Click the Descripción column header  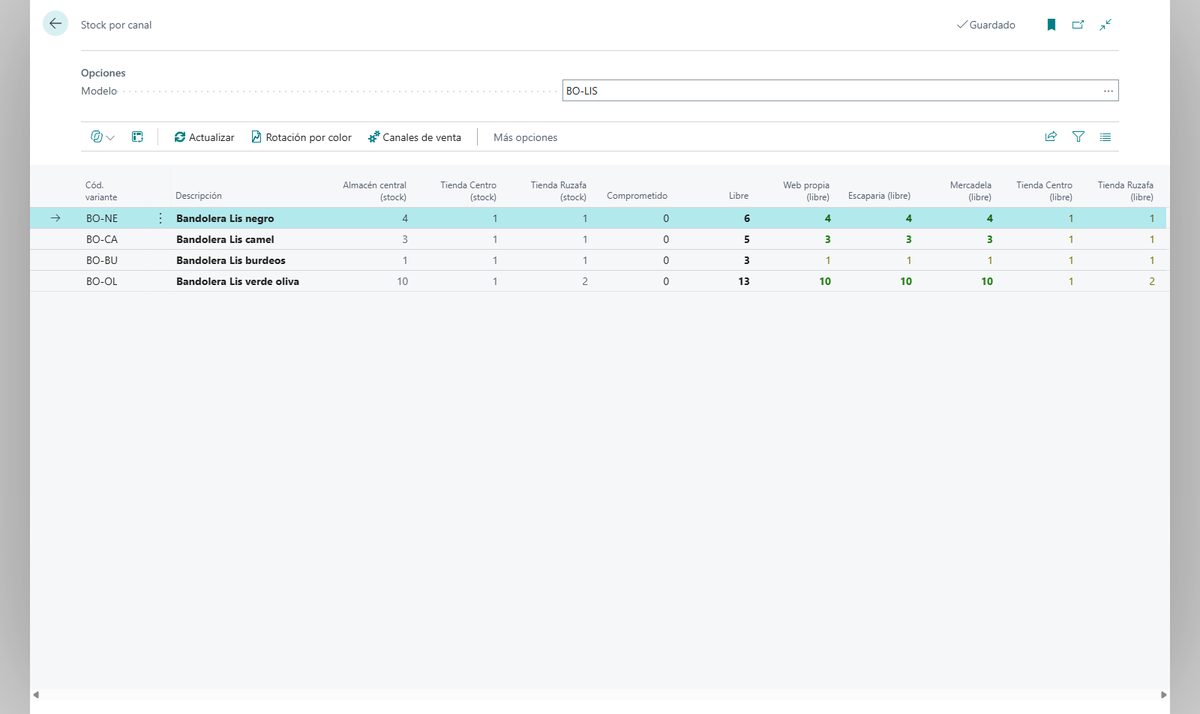(x=198, y=196)
